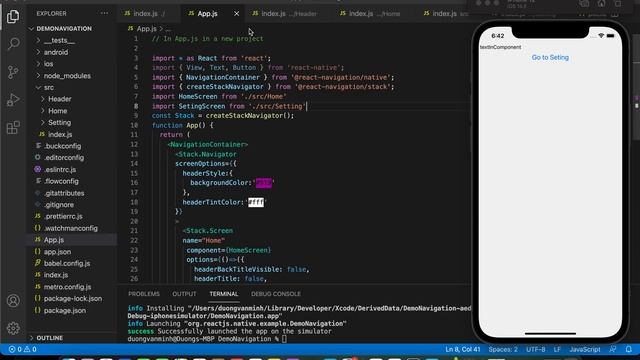This screenshot has height=360, width=640.
Task: Tap Go to Seting in simulator
Action: point(550,58)
